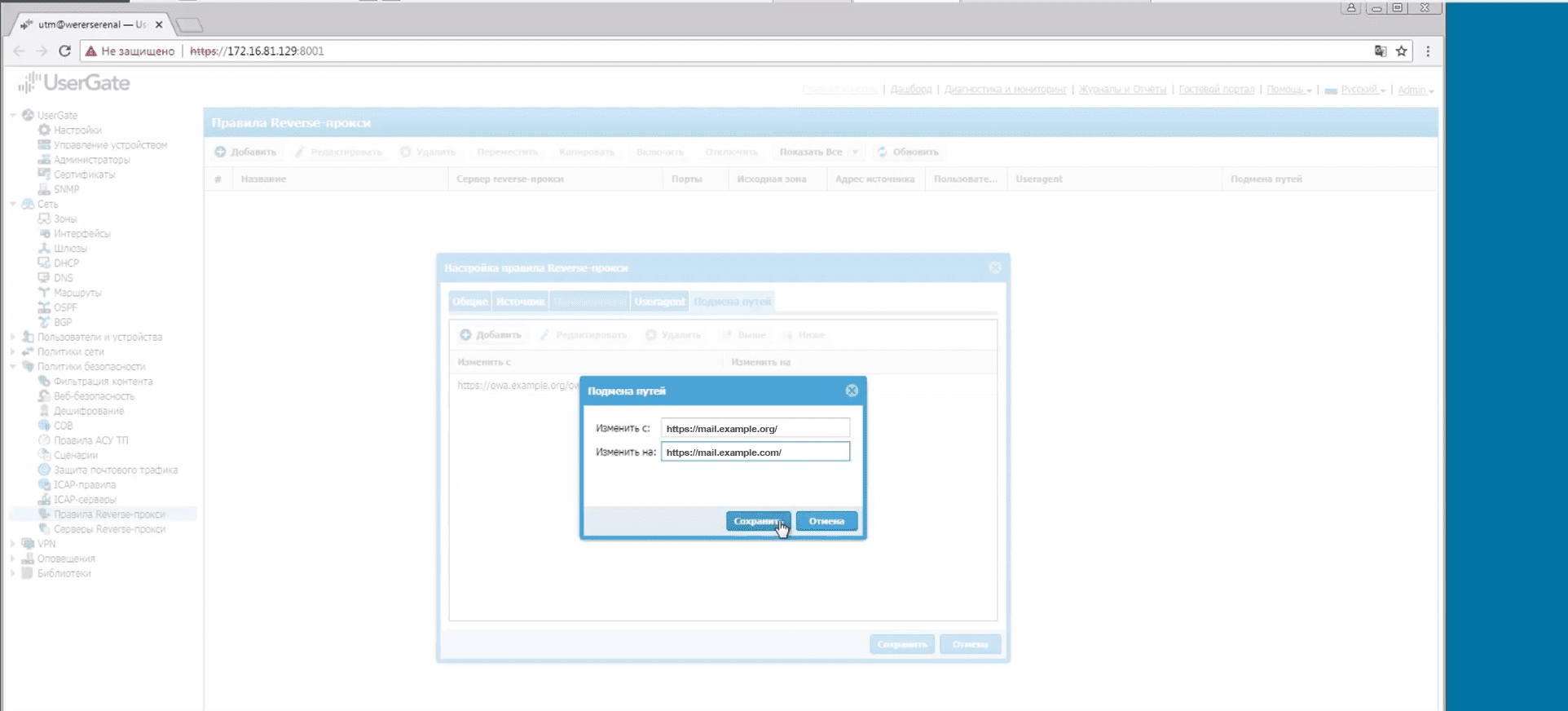Click the DNS icon in sidebar
Viewport: 1568px width, 711px height.
pyautogui.click(x=45, y=277)
